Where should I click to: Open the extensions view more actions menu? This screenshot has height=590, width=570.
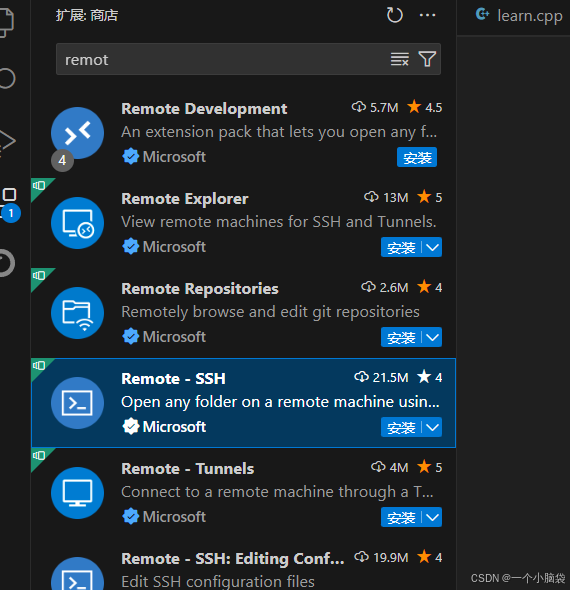pyautogui.click(x=427, y=15)
